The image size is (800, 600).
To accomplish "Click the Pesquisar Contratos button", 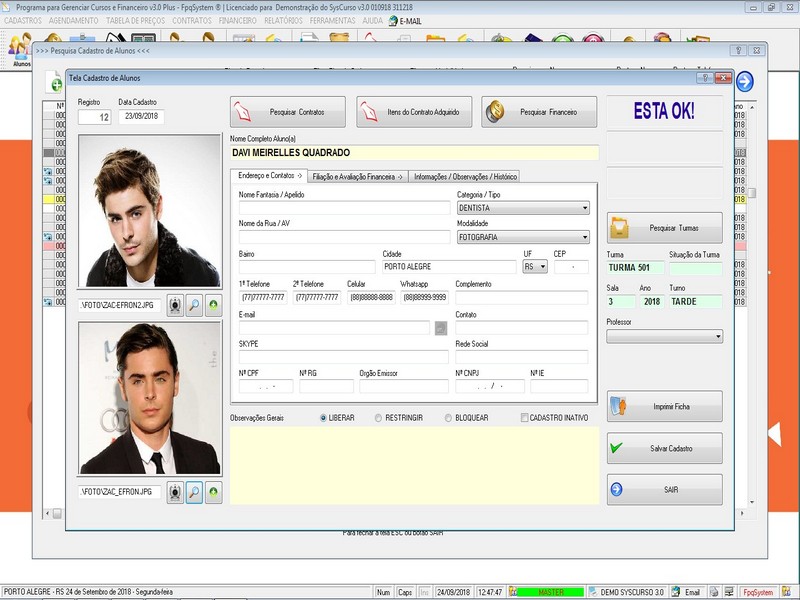I will point(288,112).
